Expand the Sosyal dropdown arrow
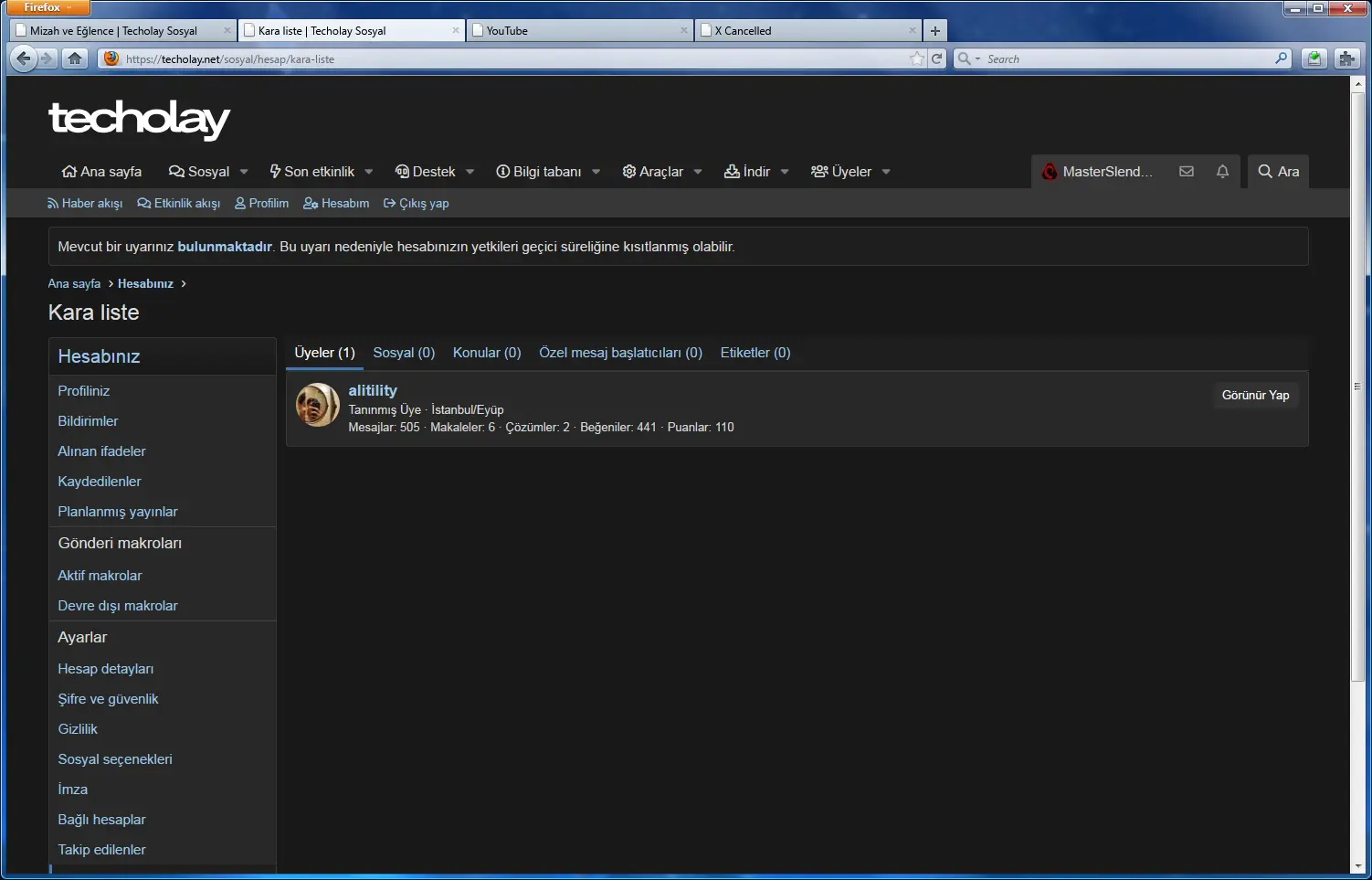The width and height of the screenshot is (1372, 880). coord(244,172)
